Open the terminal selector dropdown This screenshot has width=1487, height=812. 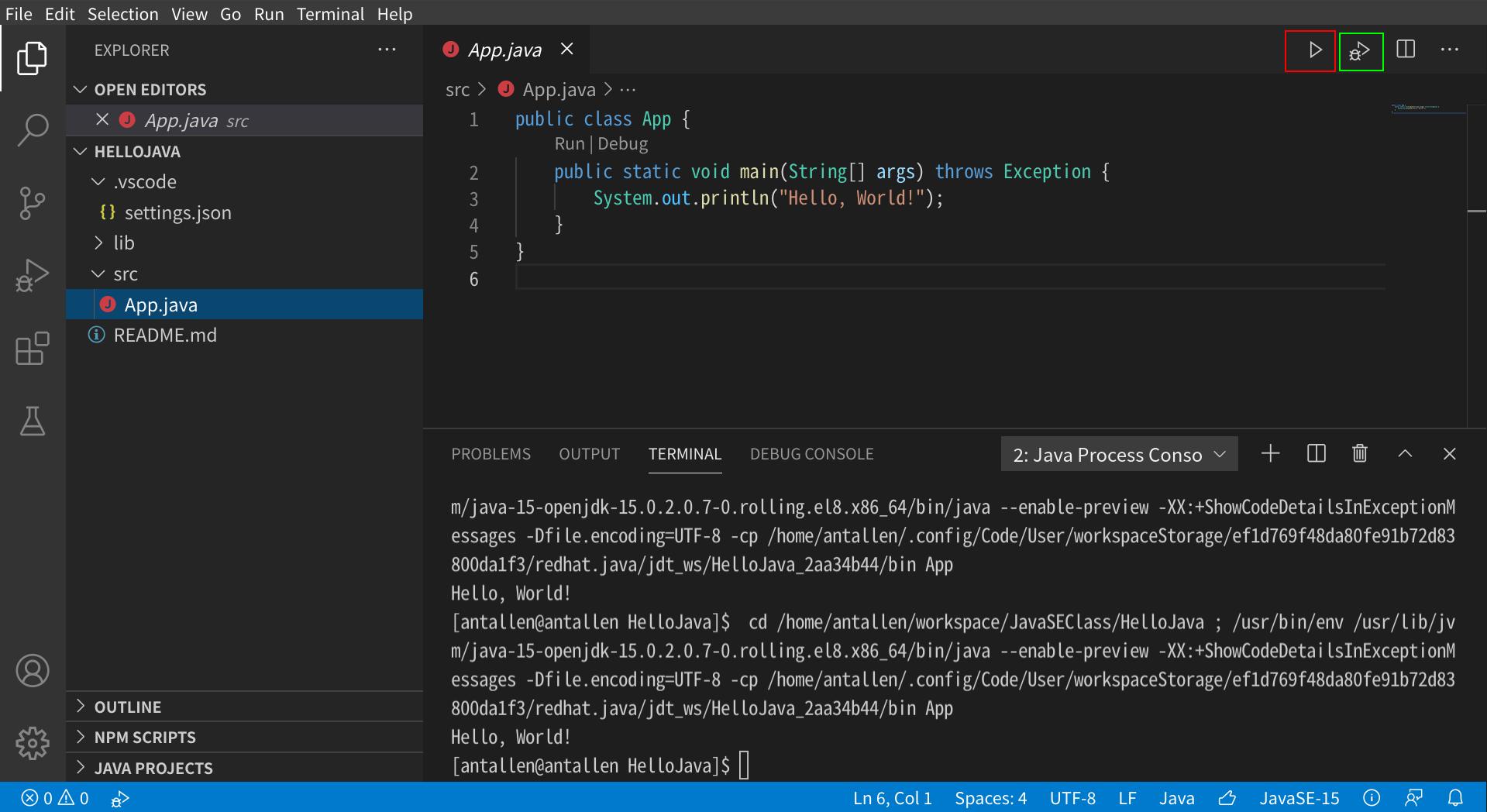tap(1118, 454)
